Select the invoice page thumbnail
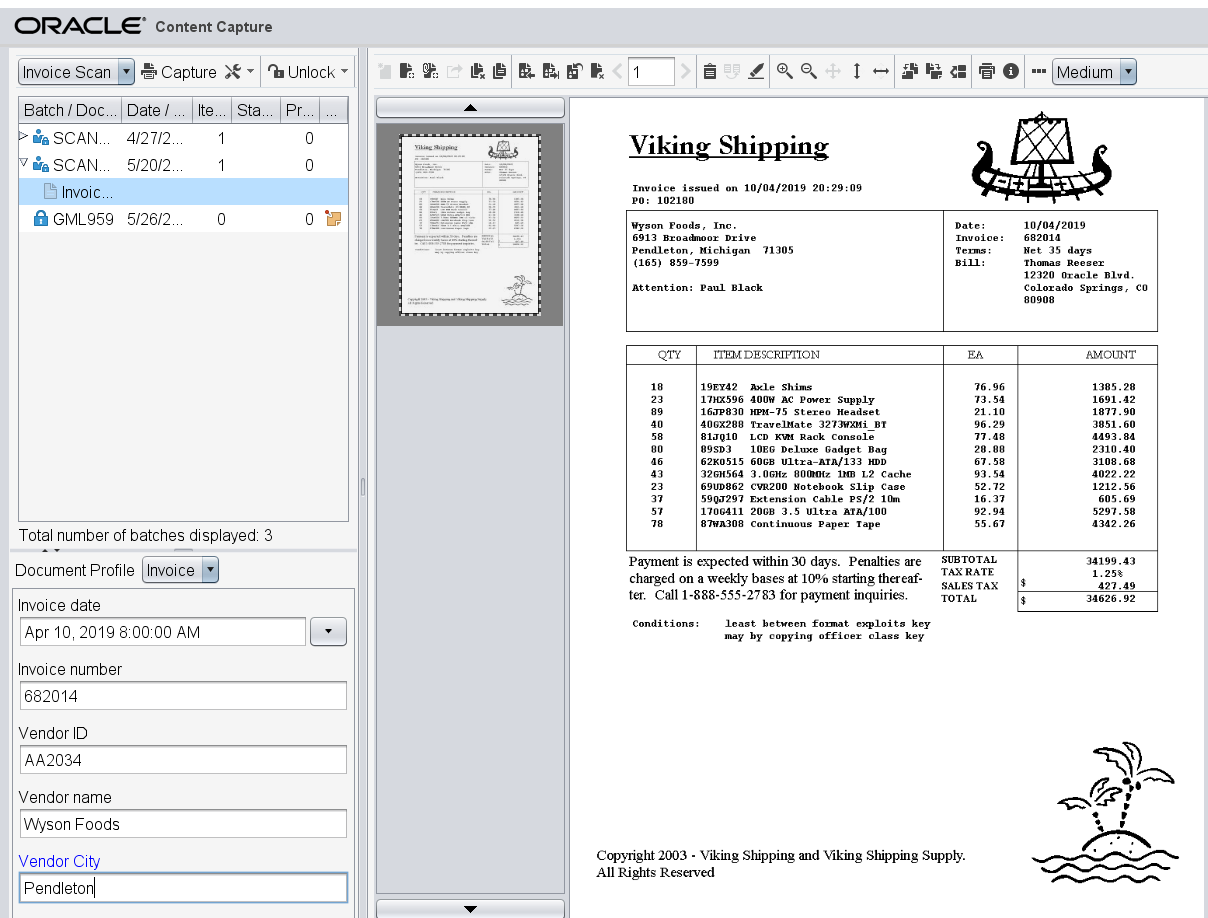Viewport: 1208px width, 918px height. tap(469, 225)
